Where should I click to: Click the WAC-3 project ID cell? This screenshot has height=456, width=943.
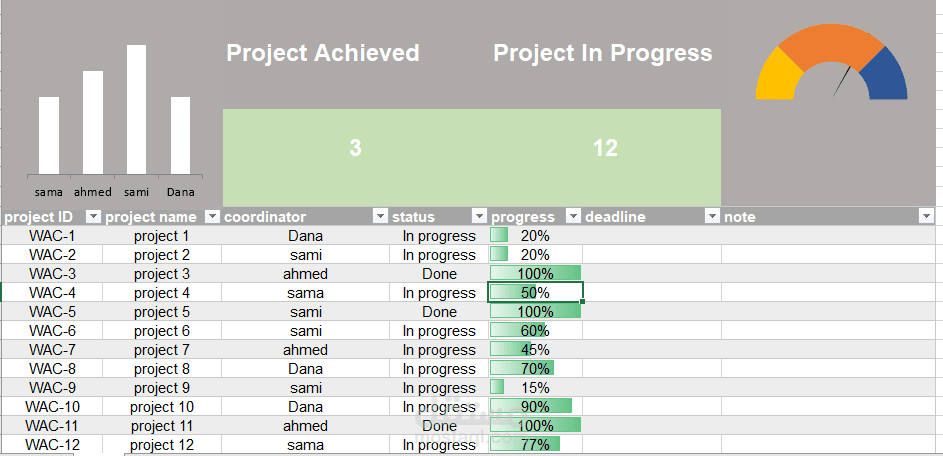[x=52, y=274]
